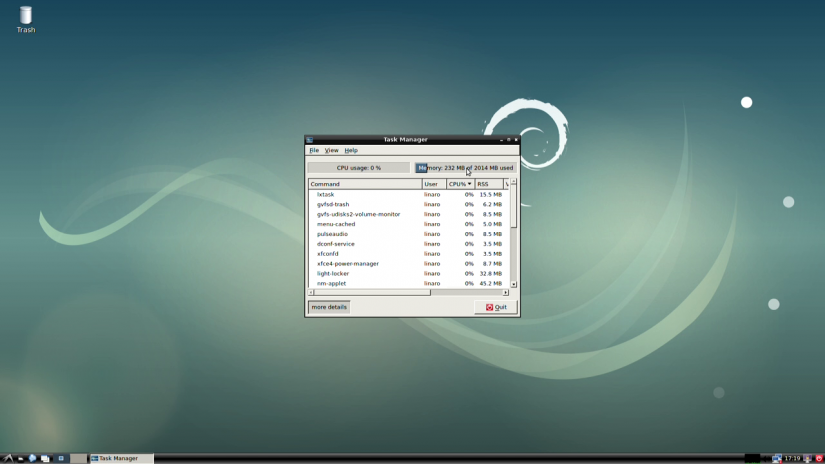Sort the list by RSS column
This screenshot has height=464, width=825.
488,184
